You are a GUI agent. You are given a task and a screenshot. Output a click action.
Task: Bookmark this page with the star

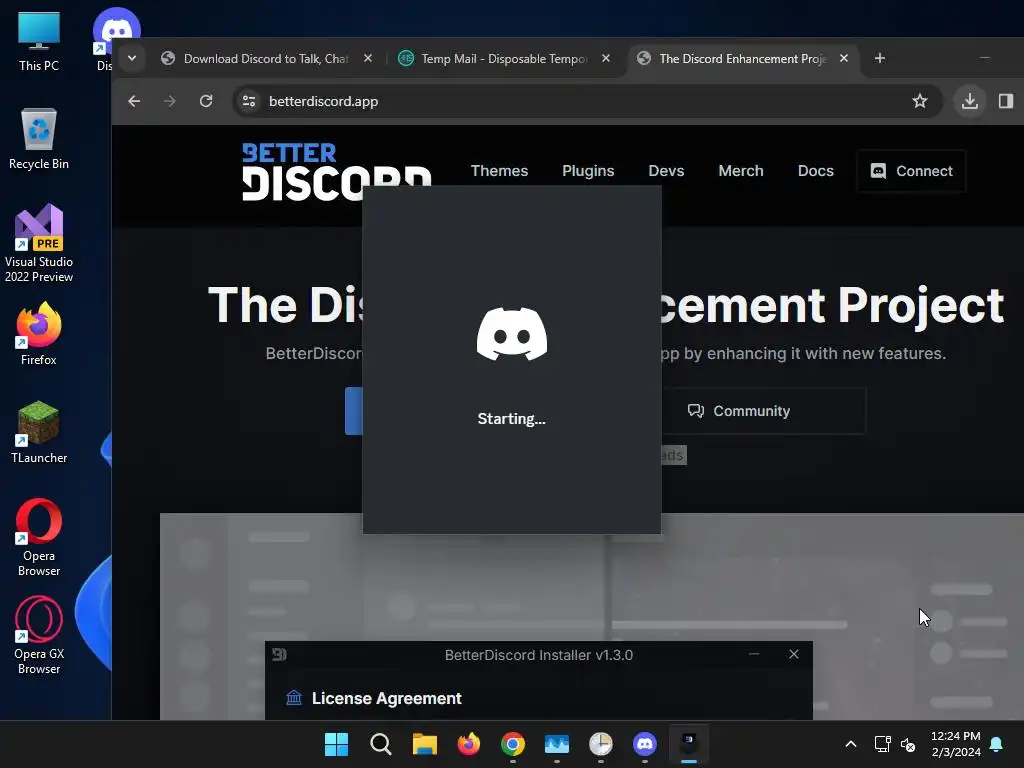tap(920, 101)
